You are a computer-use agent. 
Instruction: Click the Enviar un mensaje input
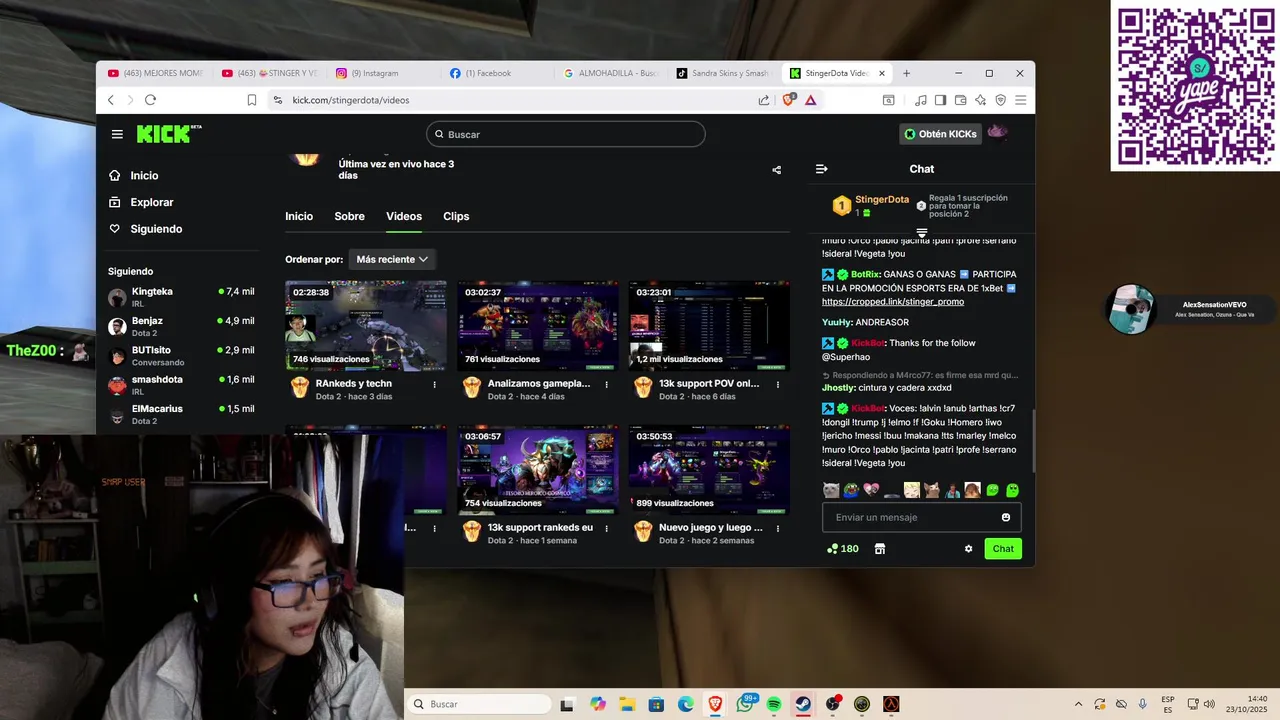(x=921, y=517)
